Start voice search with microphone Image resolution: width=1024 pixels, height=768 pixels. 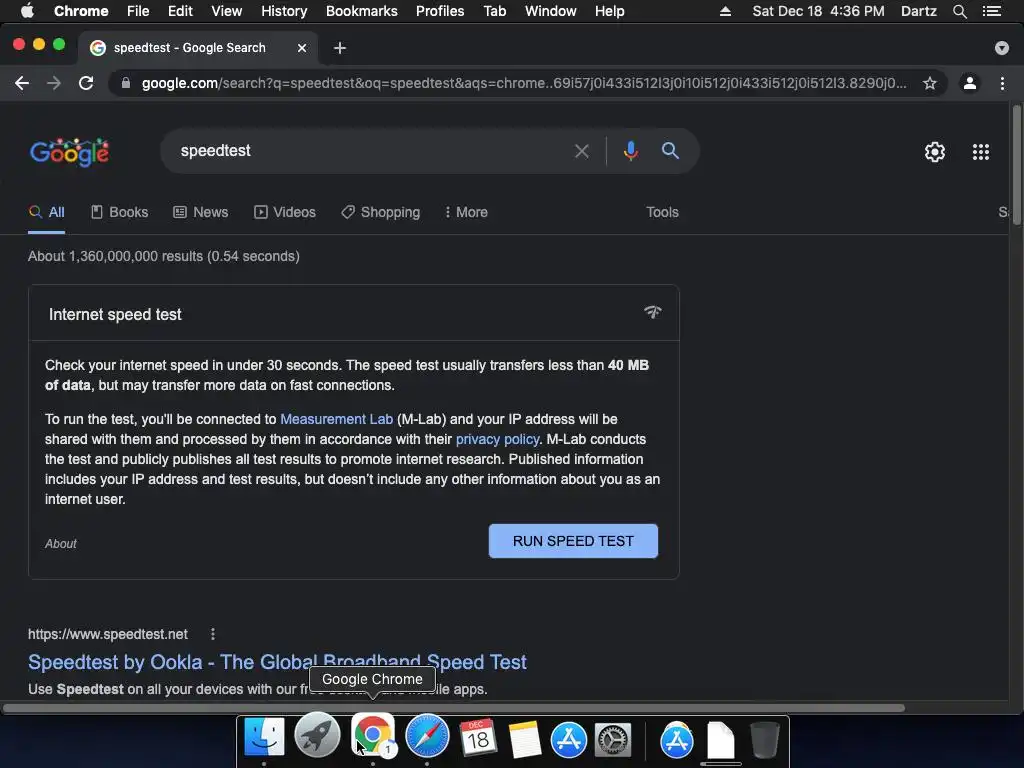pyautogui.click(x=630, y=151)
